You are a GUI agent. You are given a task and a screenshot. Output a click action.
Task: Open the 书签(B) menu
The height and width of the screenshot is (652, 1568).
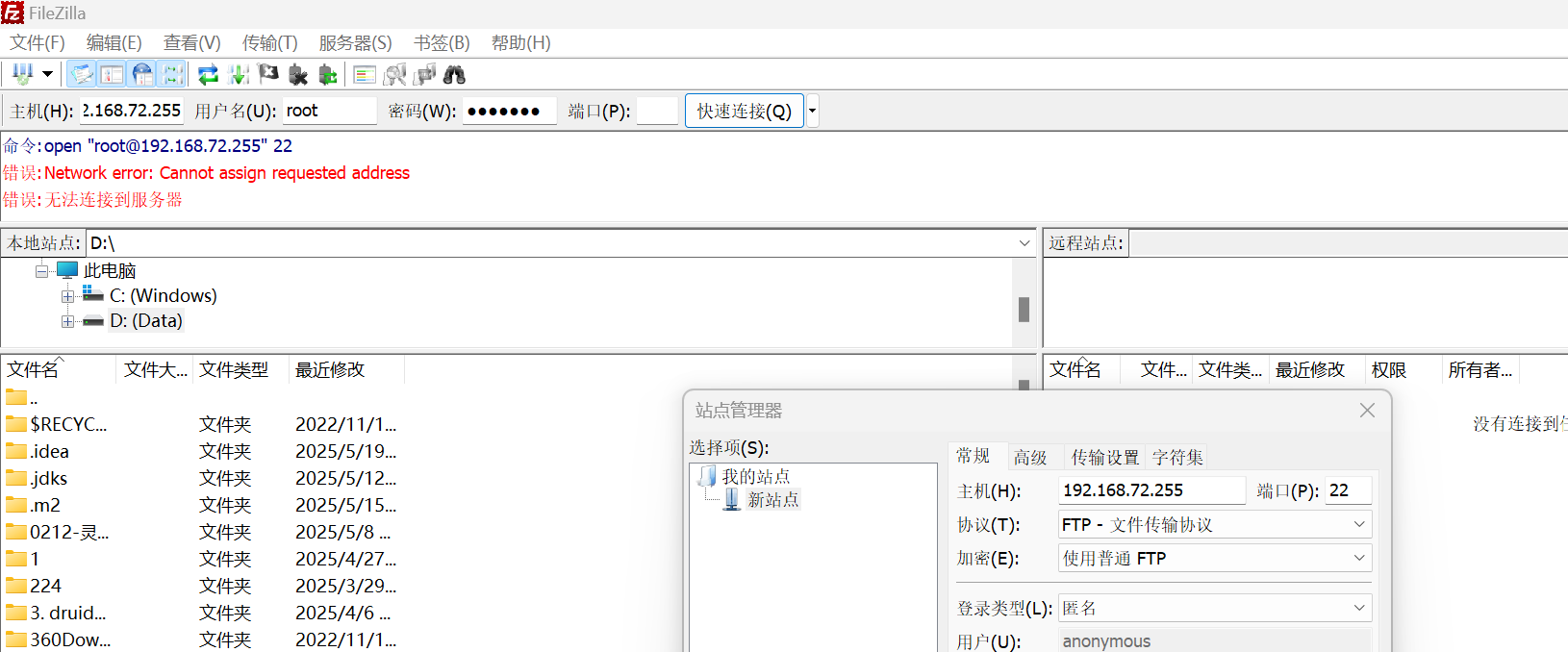(442, 42)
